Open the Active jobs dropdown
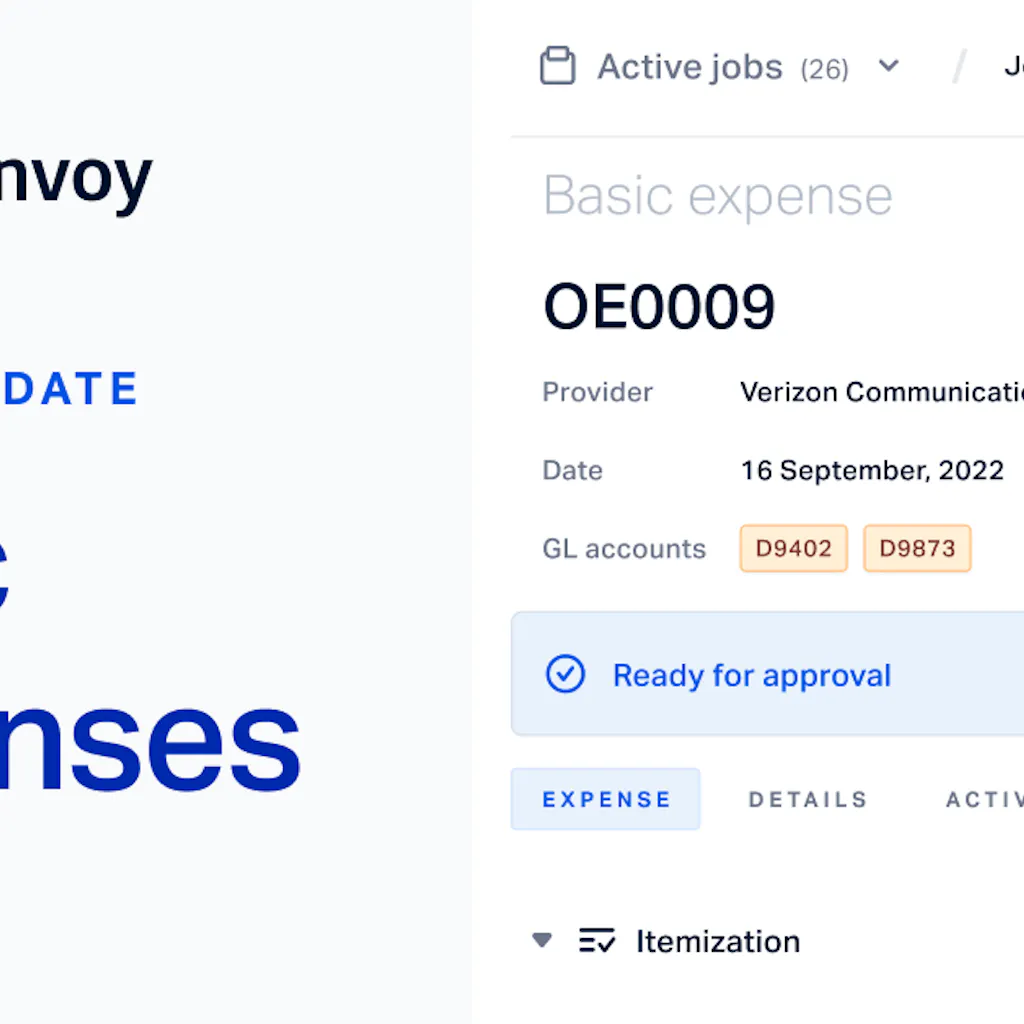This screenshot has width=1024, height=1024. tap(888, 66)
